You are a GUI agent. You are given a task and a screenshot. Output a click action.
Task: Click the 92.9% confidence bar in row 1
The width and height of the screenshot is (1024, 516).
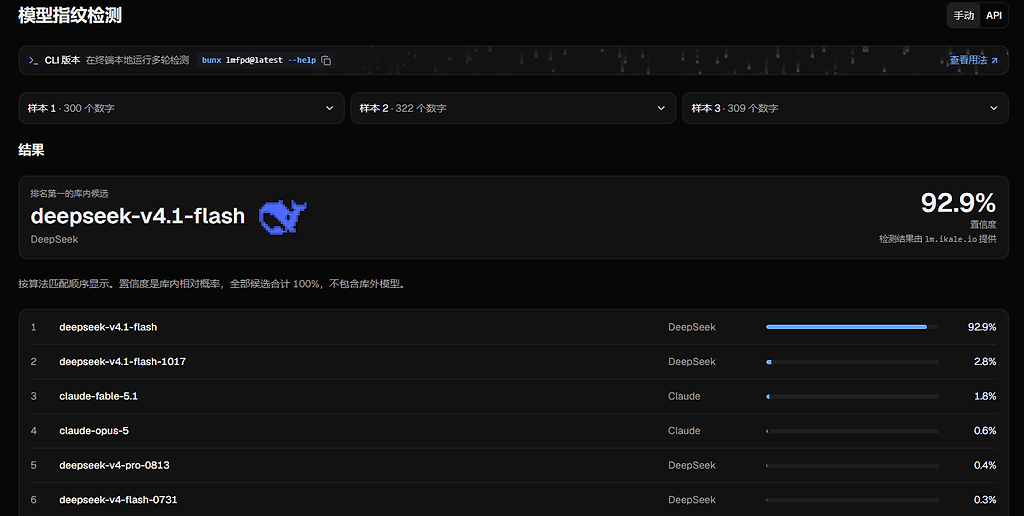(x=852, y=327)
